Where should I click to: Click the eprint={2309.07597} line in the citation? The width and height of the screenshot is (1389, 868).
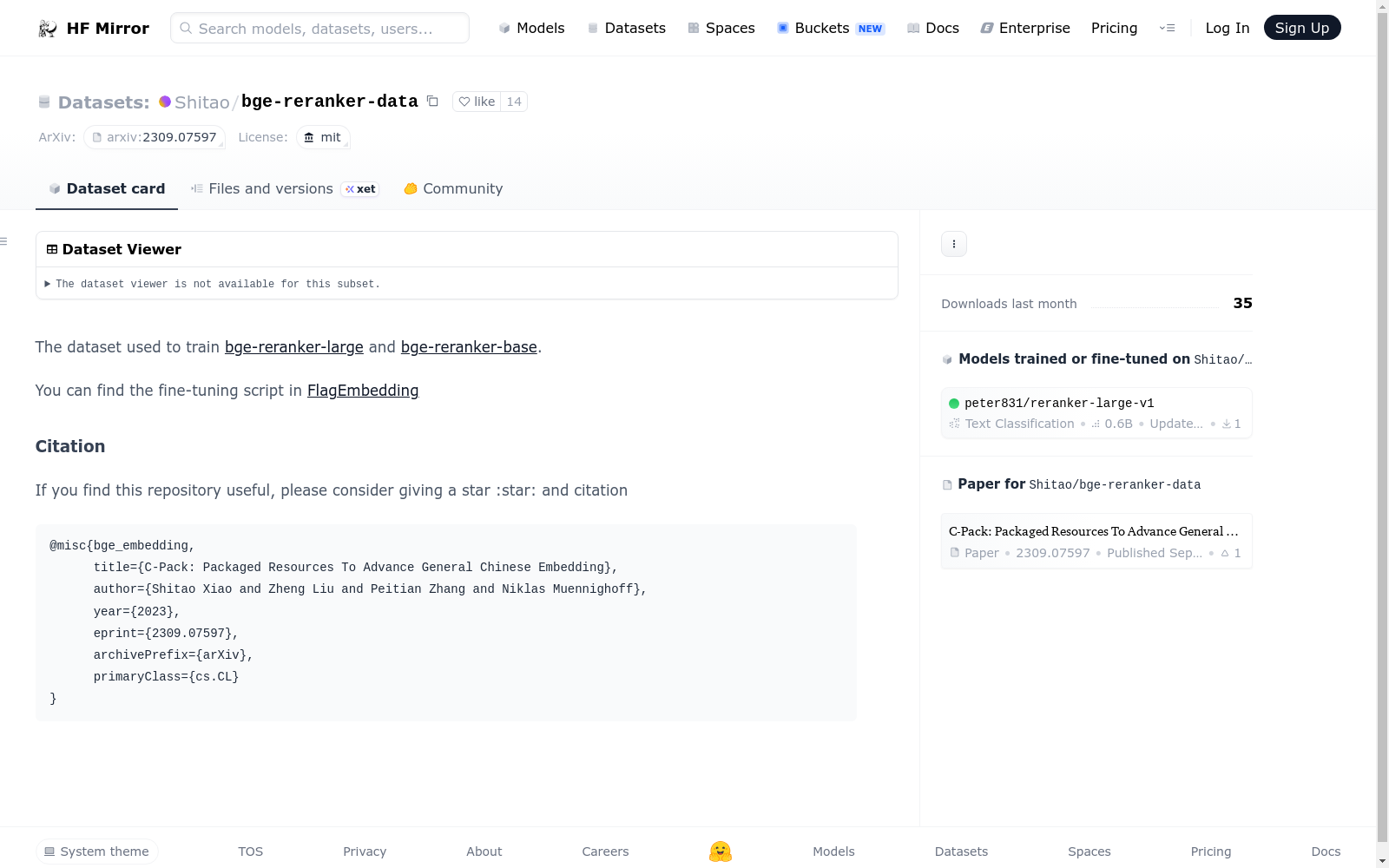click(x=166, y=634)
